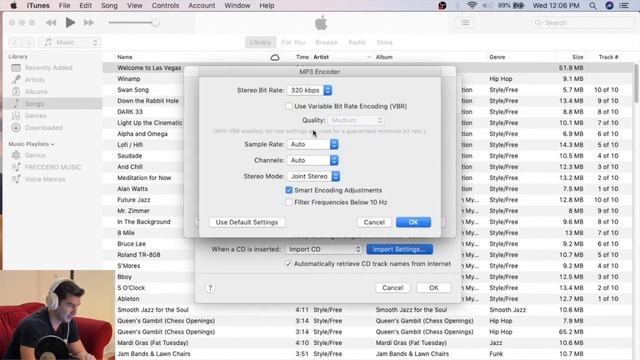This screenshot has width=640, height=360.
Task: Open the Voice Memos playlist
Action: click(45, 179)
